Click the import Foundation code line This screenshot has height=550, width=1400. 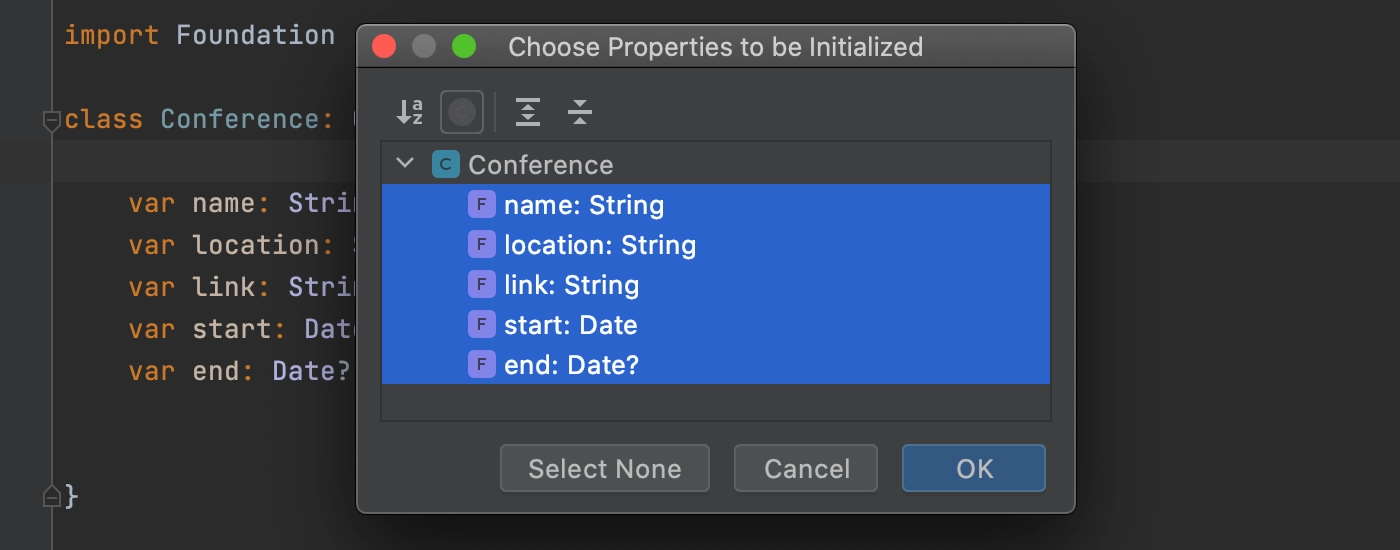tap(200, 35)
